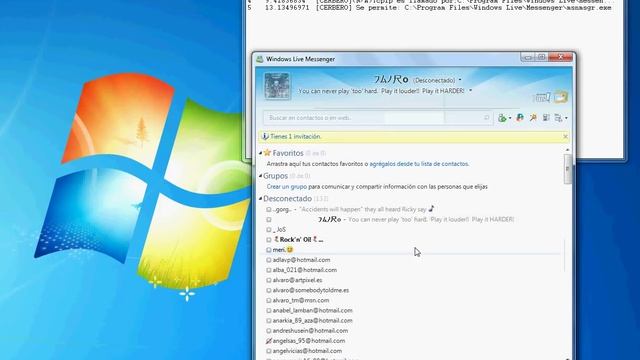Click the 'Tienes 1 invitación.' message

click(x=296, y=136)
